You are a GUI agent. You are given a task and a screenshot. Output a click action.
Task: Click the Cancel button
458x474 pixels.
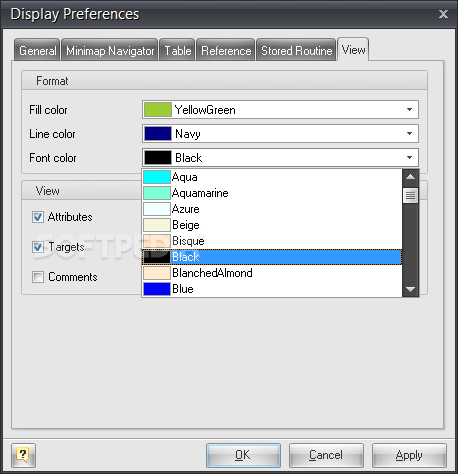click(326, 455)
